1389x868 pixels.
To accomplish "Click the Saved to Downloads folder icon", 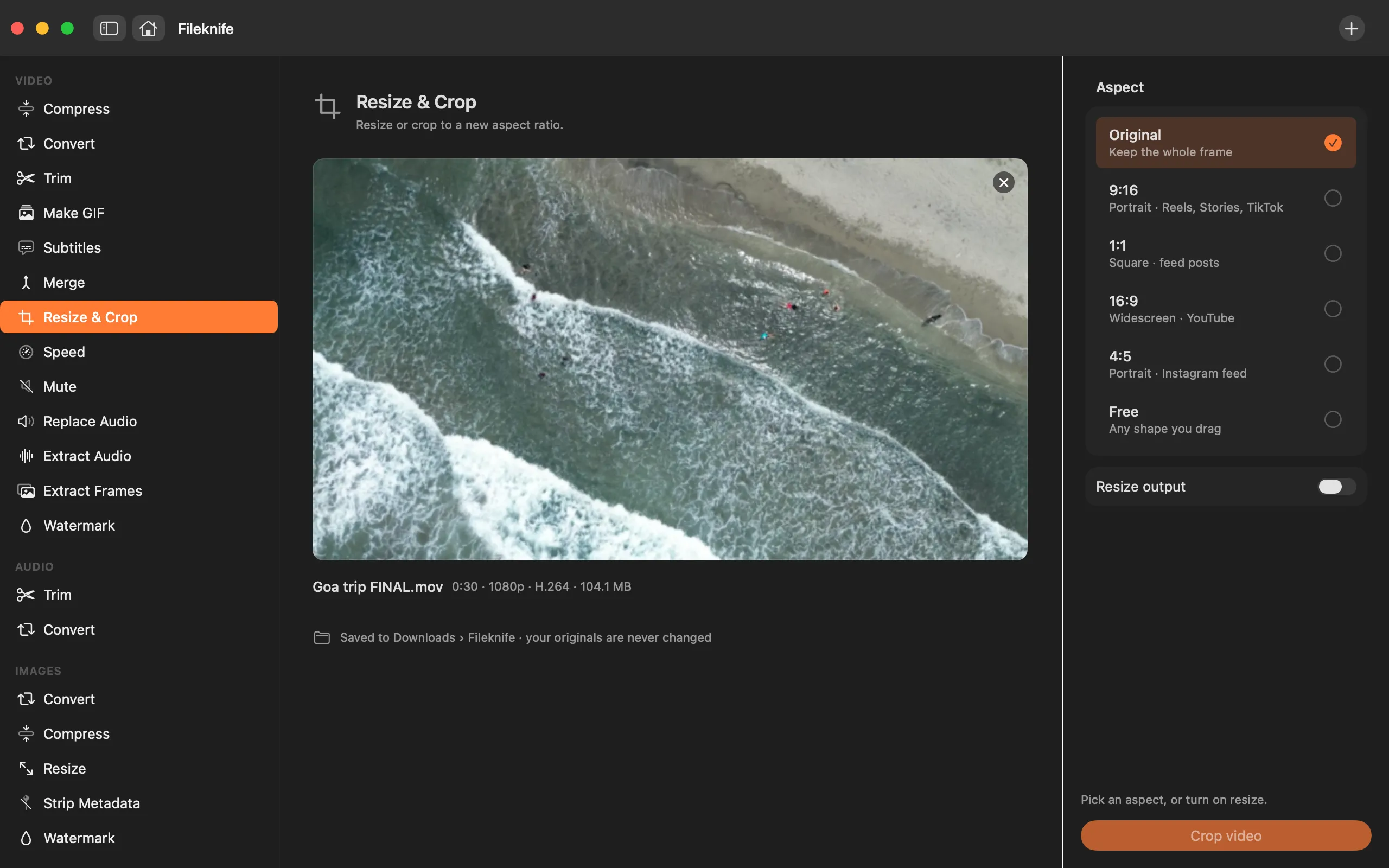I will click(x=322, y=637).
